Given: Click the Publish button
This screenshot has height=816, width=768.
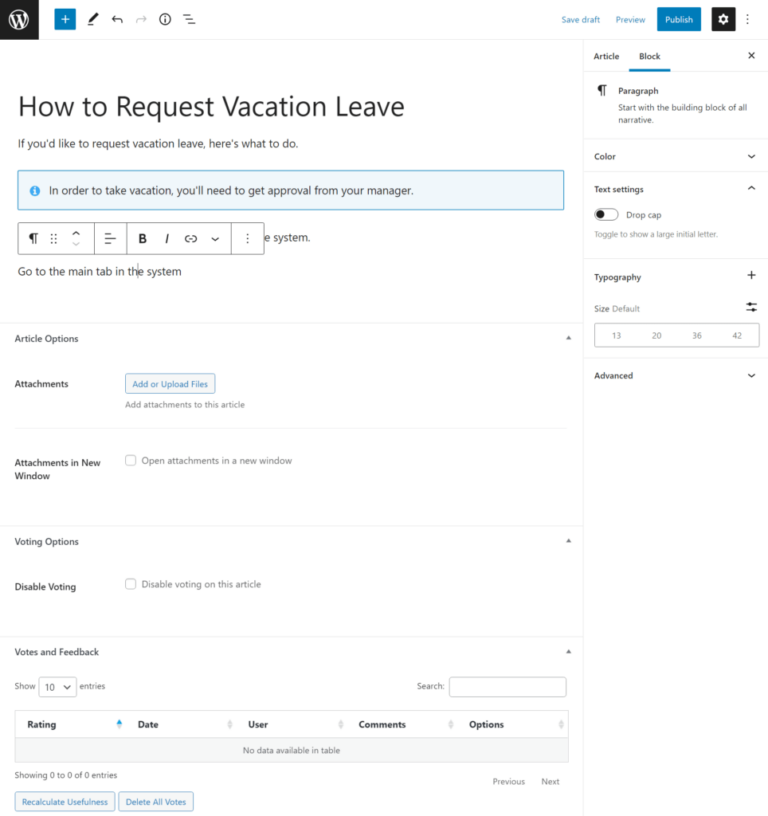Looking at the screenshot, I should 679,18.
